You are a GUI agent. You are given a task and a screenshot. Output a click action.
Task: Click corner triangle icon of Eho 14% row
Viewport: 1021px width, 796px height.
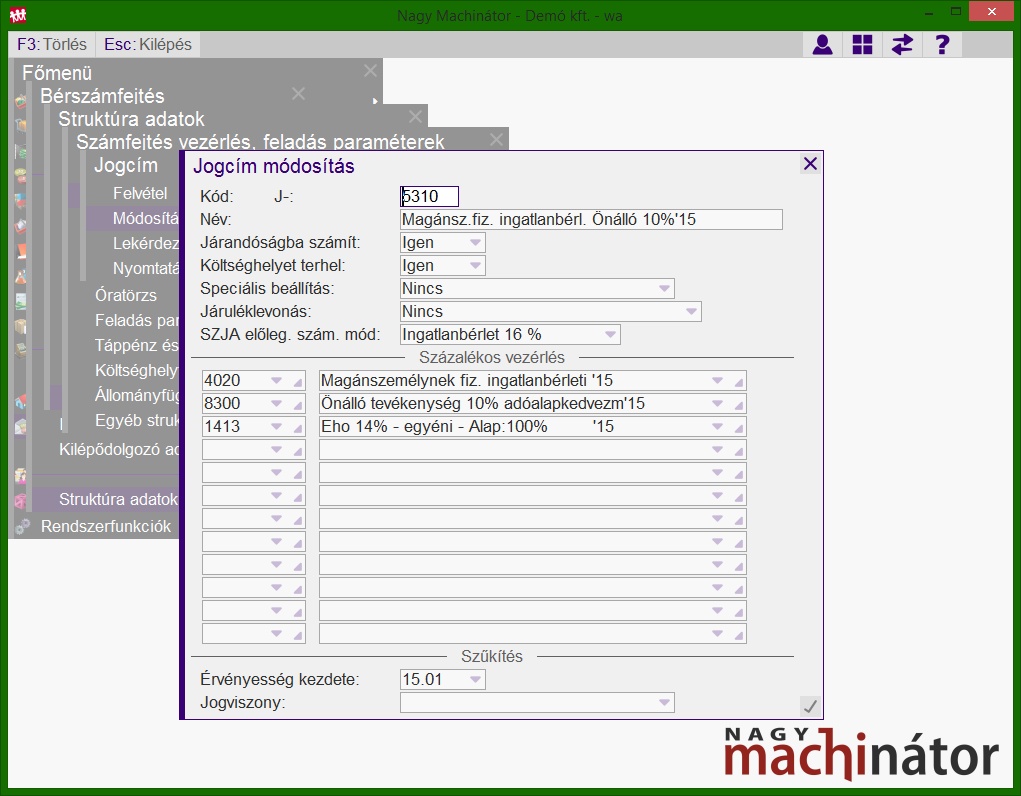coord(738,429)
